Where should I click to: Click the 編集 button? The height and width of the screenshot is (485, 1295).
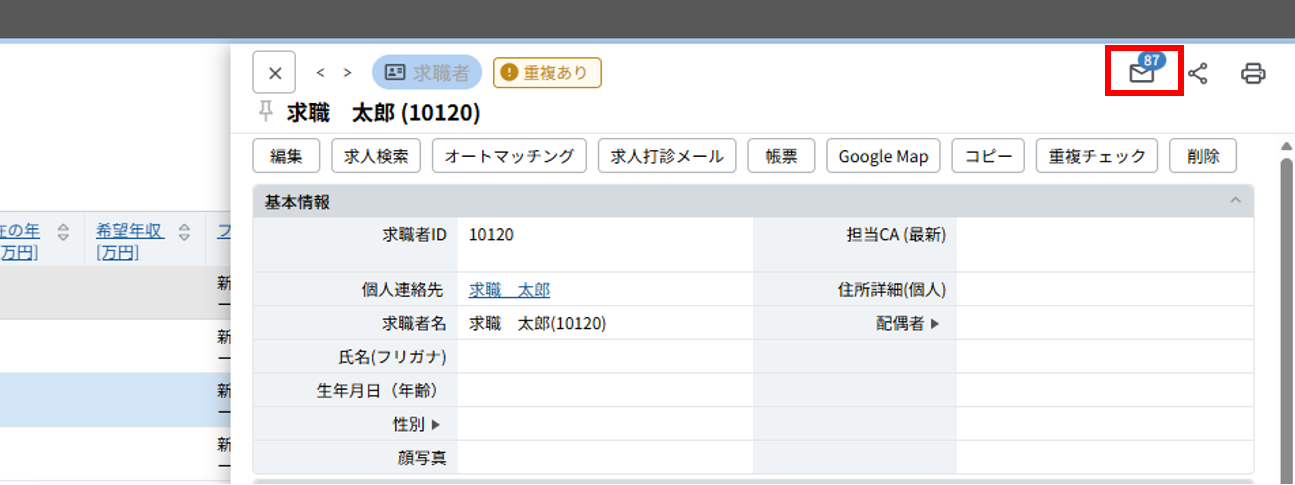tap(286, 156)
